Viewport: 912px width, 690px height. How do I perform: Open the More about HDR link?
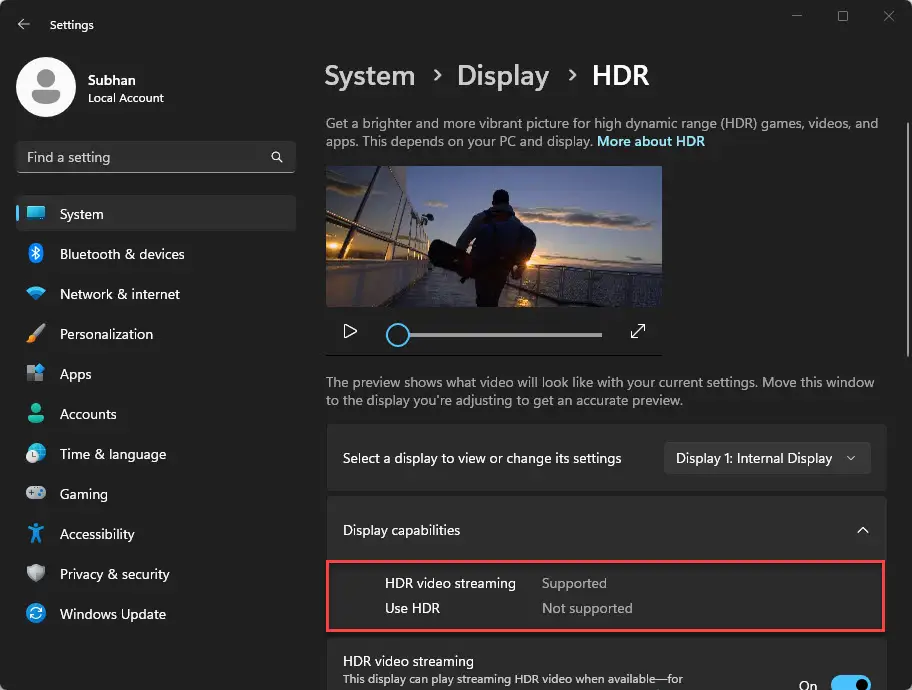[x=651, y=141]
